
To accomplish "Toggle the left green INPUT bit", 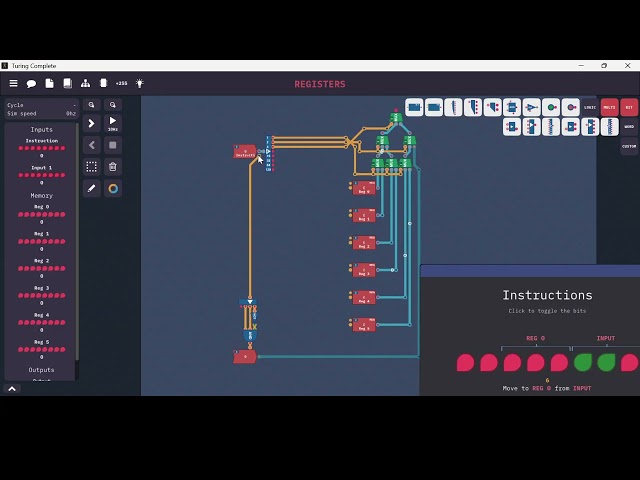I will (x=582, y=362).
